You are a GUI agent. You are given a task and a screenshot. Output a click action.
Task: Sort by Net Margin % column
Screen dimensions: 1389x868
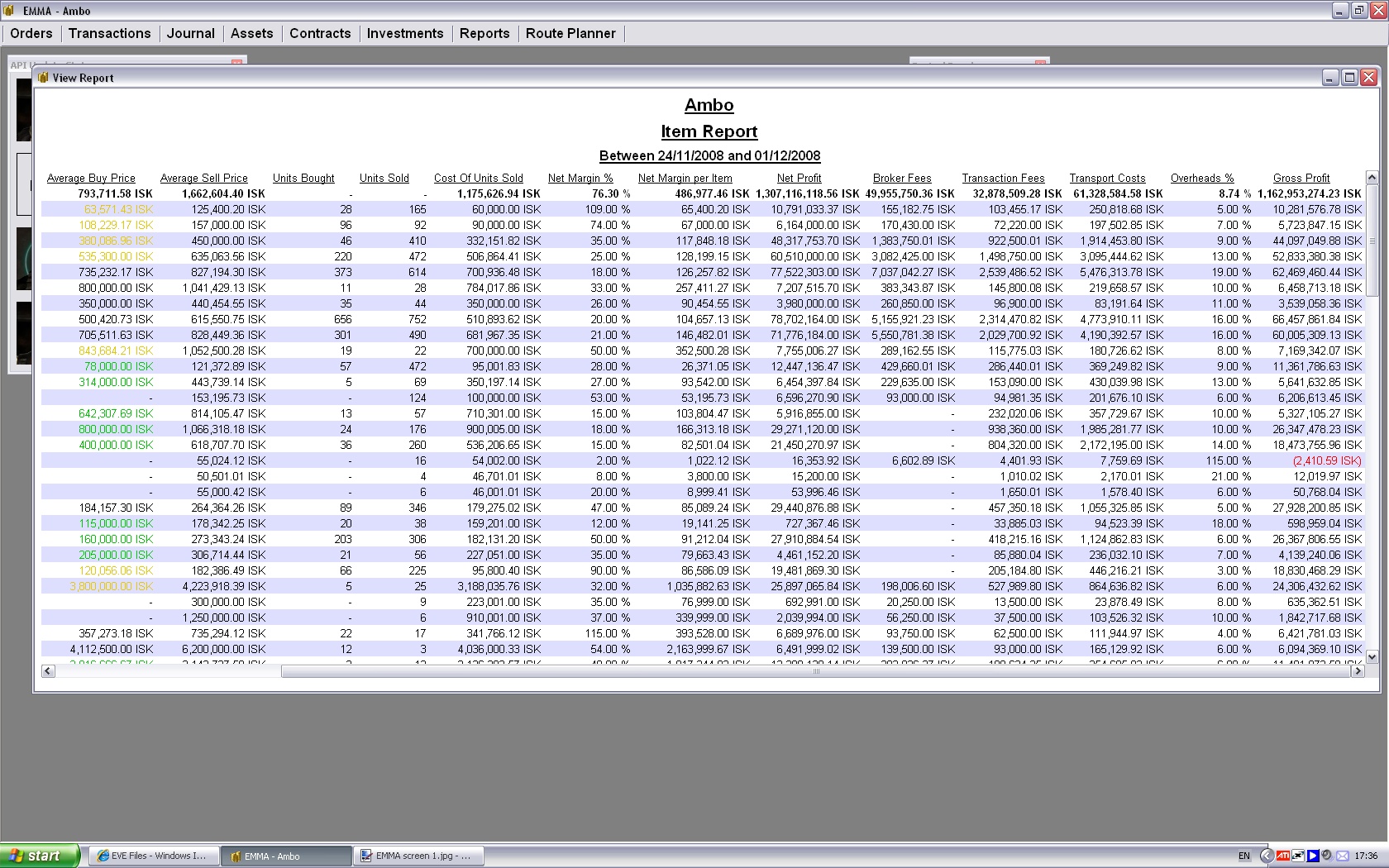pos(580,178)
